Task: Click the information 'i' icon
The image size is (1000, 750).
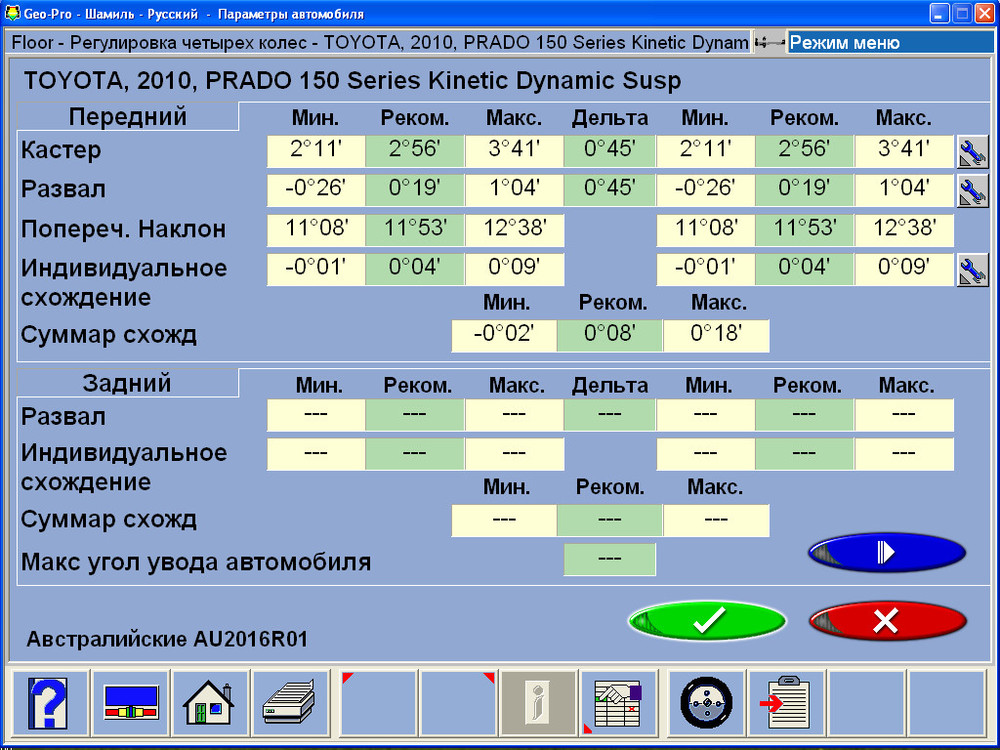Action: [x=539, y=703]
